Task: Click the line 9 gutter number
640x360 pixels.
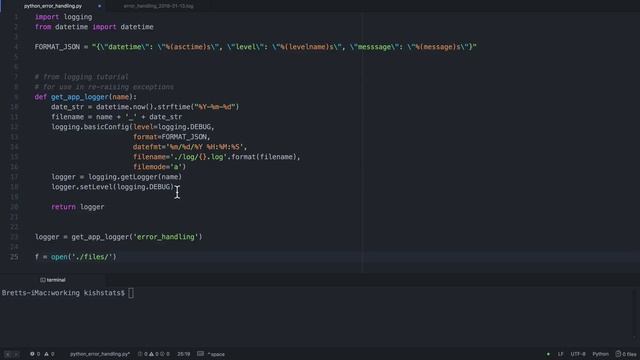Action: (16, 97)
